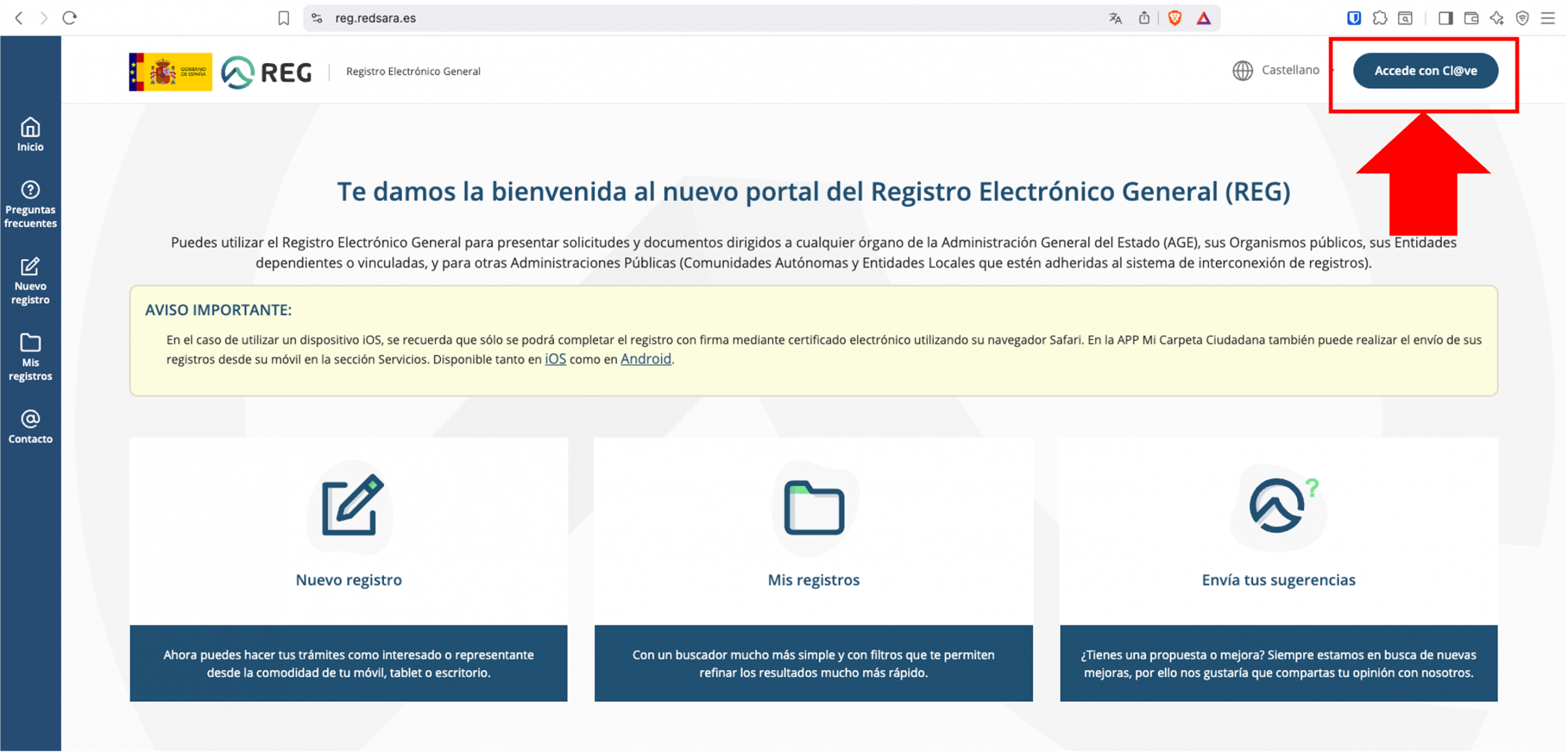Click the Inicio home icon in sidebar

pyautogui.click(x=30, y=133)
